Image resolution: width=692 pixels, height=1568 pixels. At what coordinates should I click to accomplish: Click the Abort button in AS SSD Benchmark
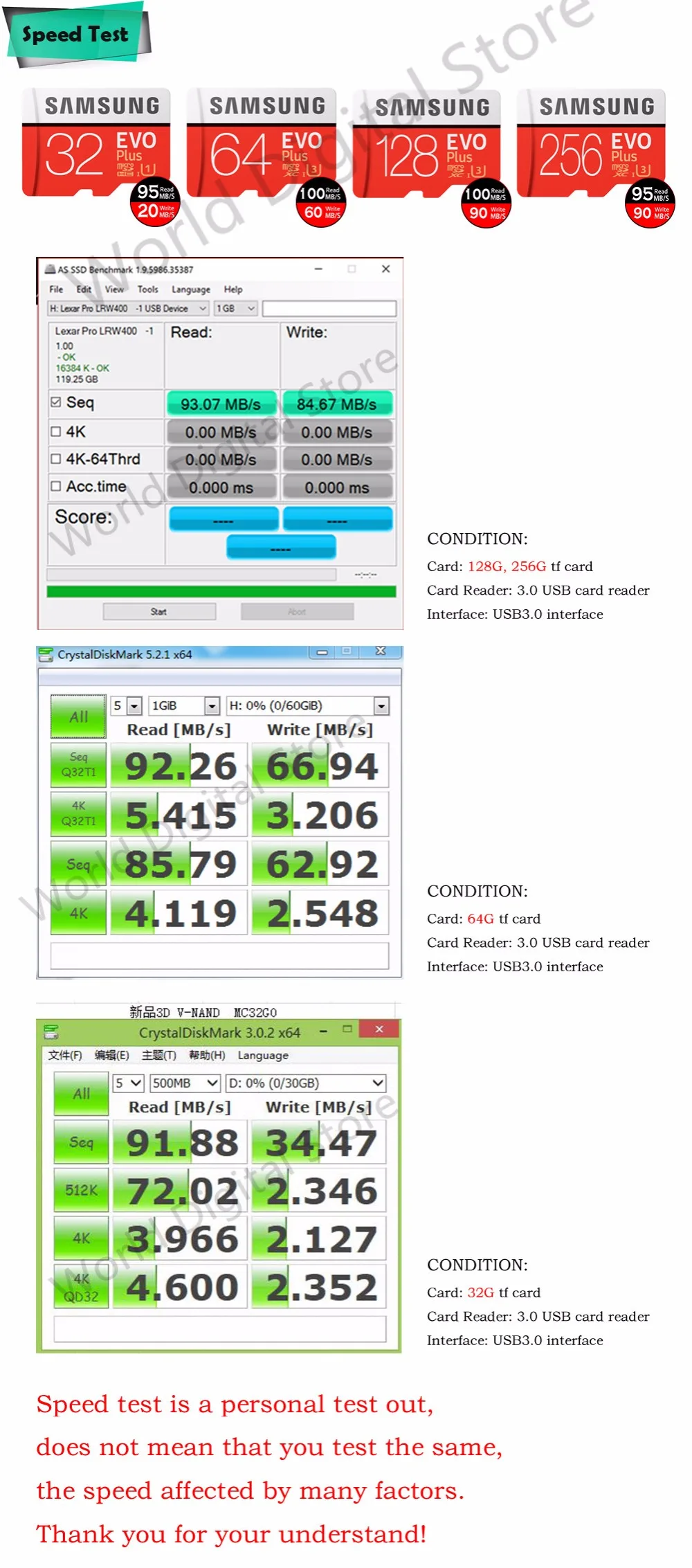tap(297, 611)
